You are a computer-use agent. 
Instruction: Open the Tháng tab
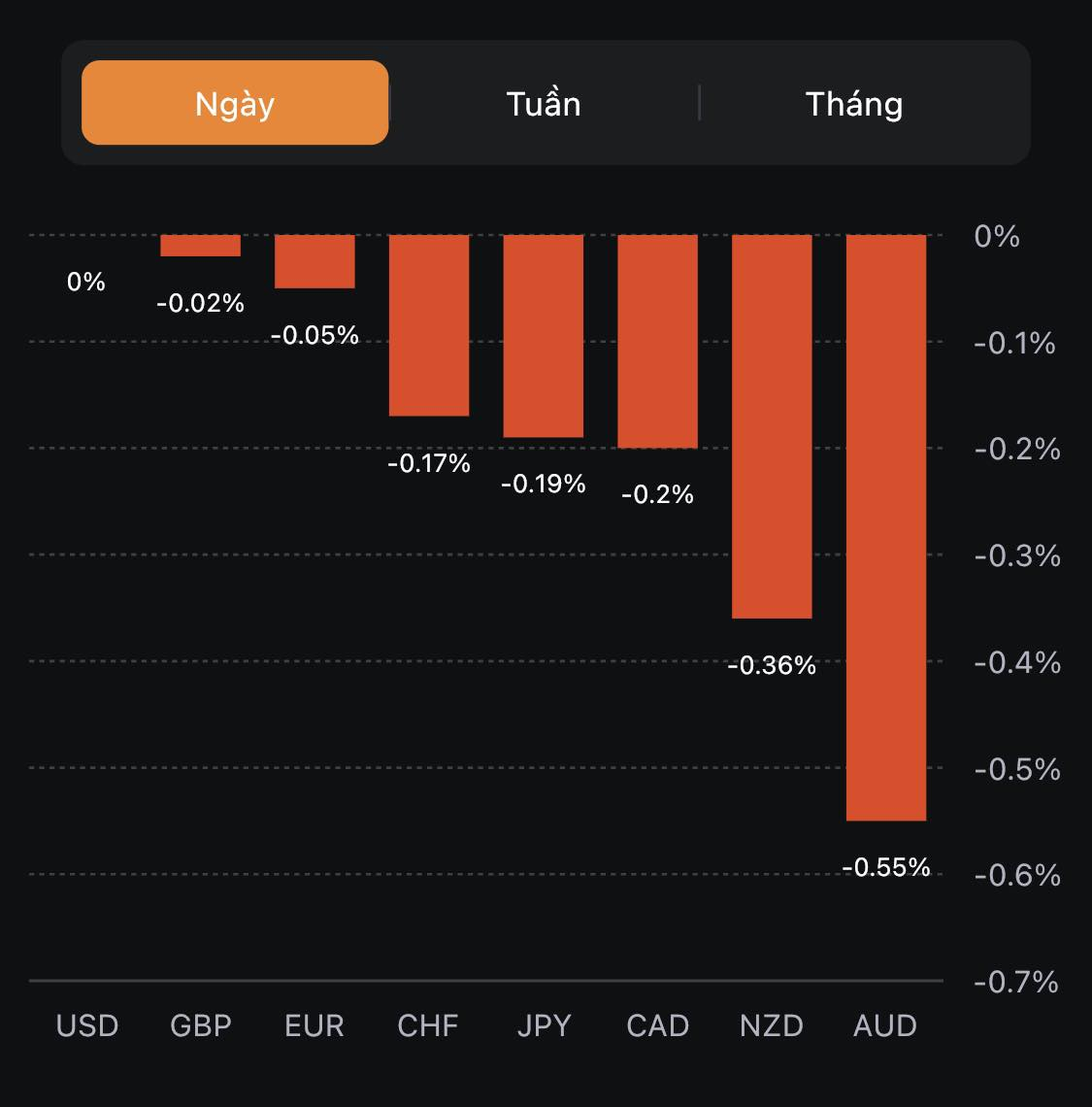click(854, 103)
